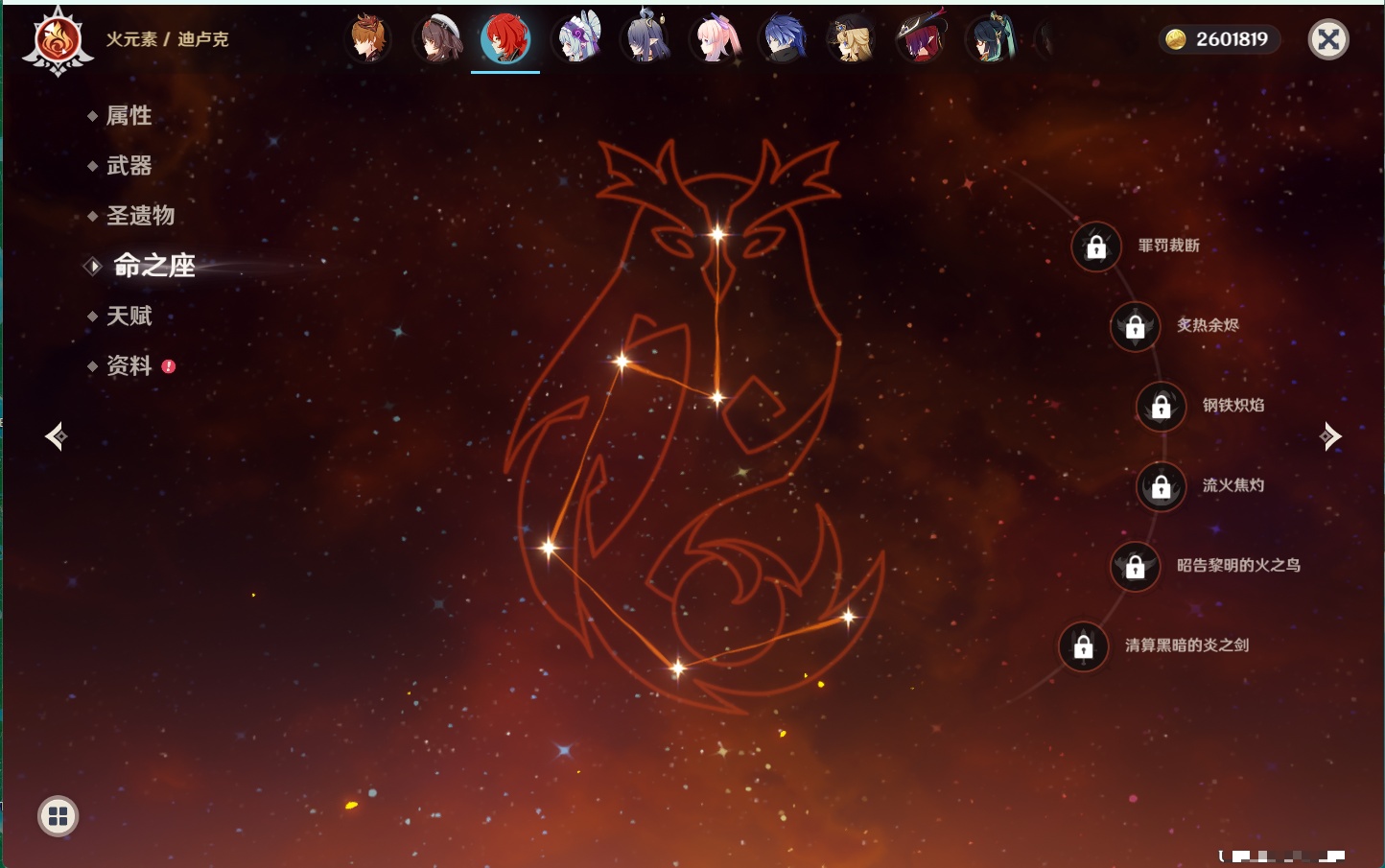Switch to next character with right arrow
Viewport: 1385px width, 868px height.
tap(1330, 436)
